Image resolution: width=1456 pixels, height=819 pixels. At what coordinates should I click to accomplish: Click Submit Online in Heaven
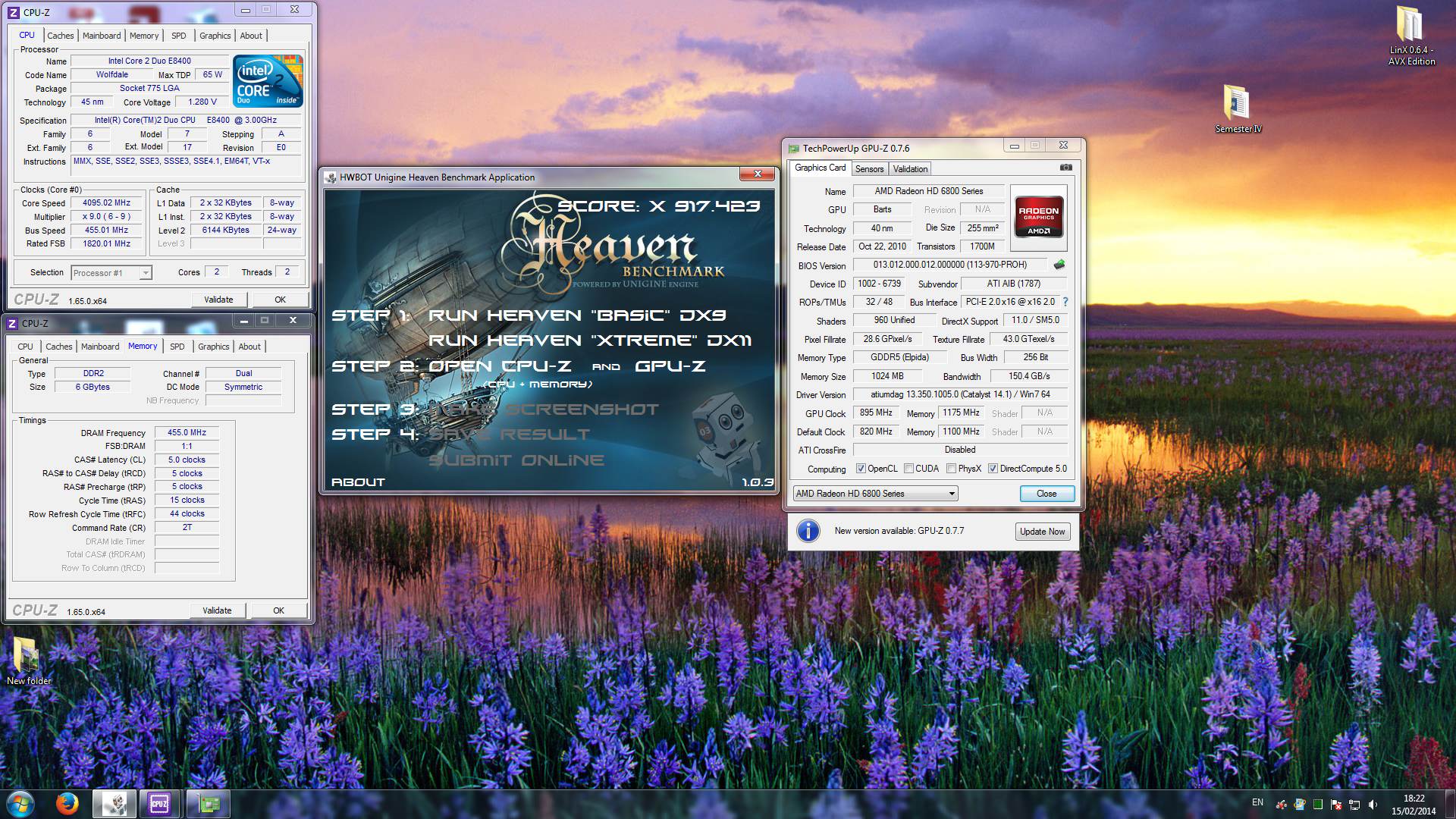516,460
